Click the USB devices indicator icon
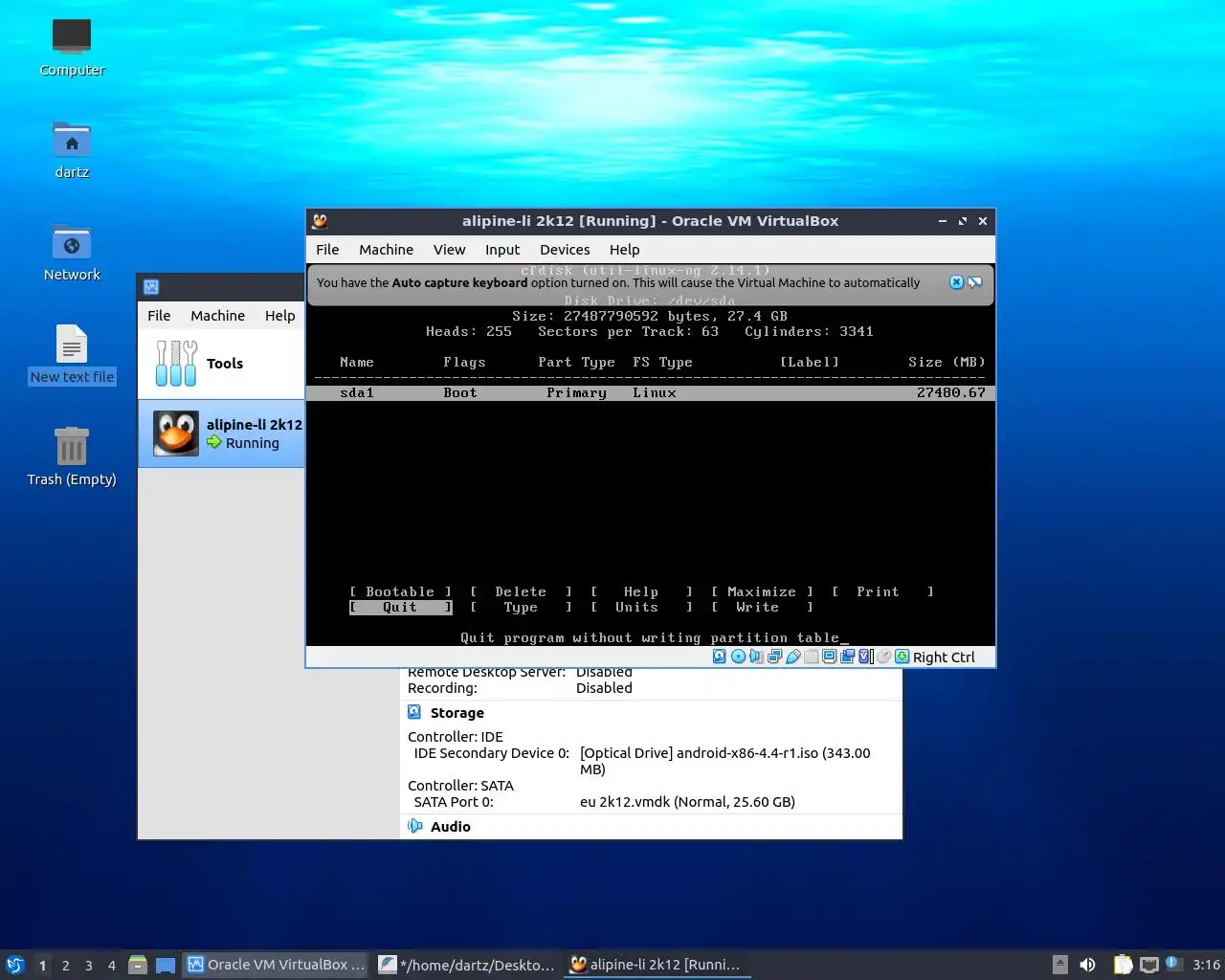This screenshot has width=1225, height=980. (793, 657)
